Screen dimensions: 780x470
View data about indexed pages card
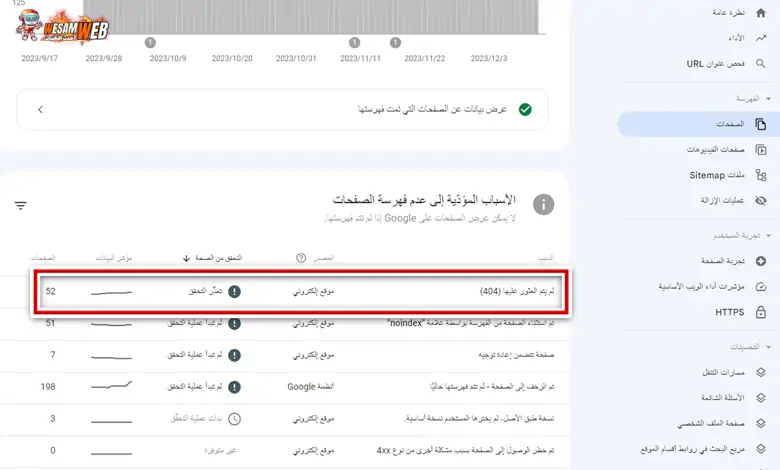(x=283, y=109)
